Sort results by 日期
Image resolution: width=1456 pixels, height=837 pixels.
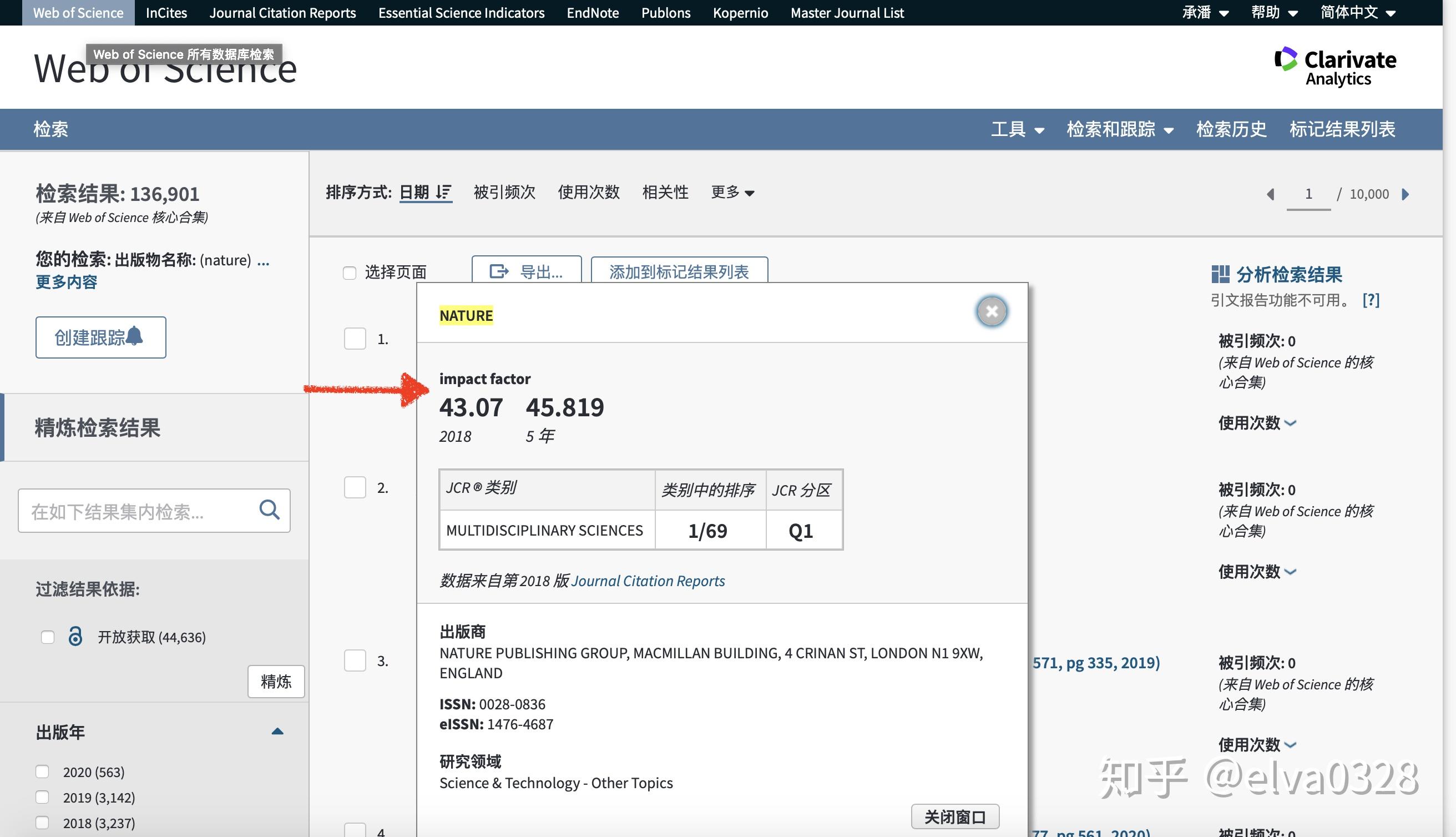(x=414, y=192)
